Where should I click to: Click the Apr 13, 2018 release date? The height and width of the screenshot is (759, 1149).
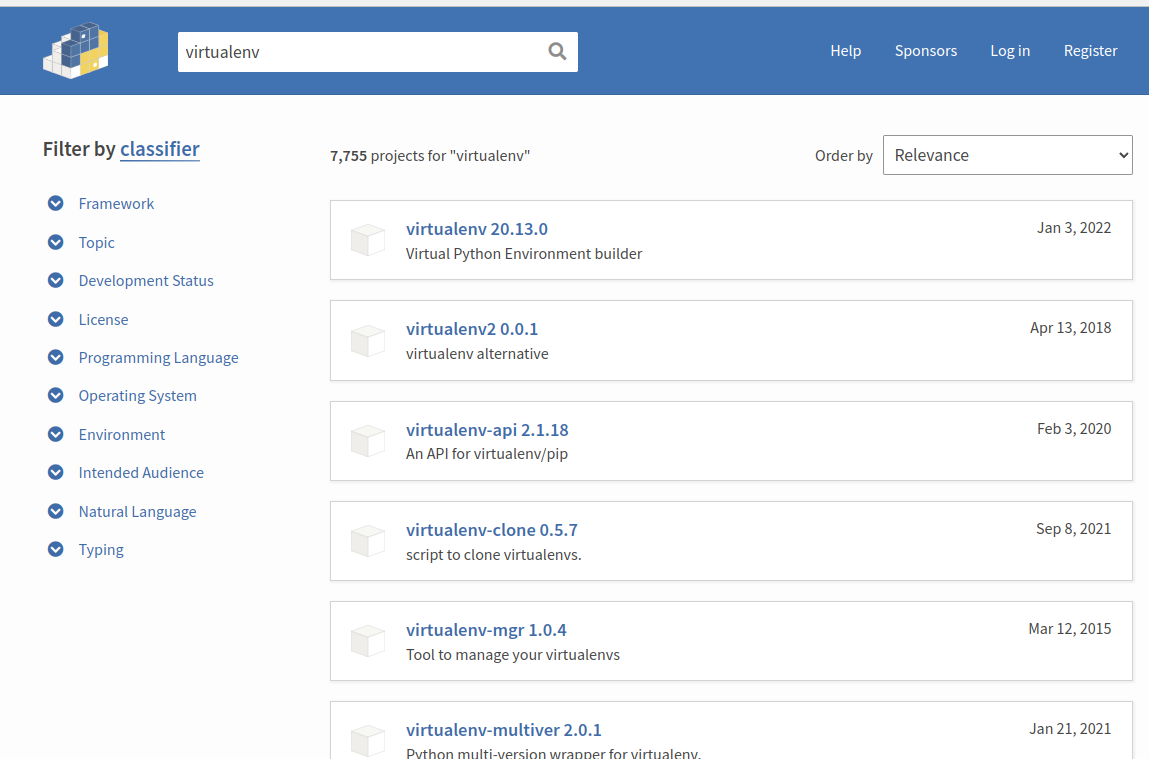[x=1070, y=327]
